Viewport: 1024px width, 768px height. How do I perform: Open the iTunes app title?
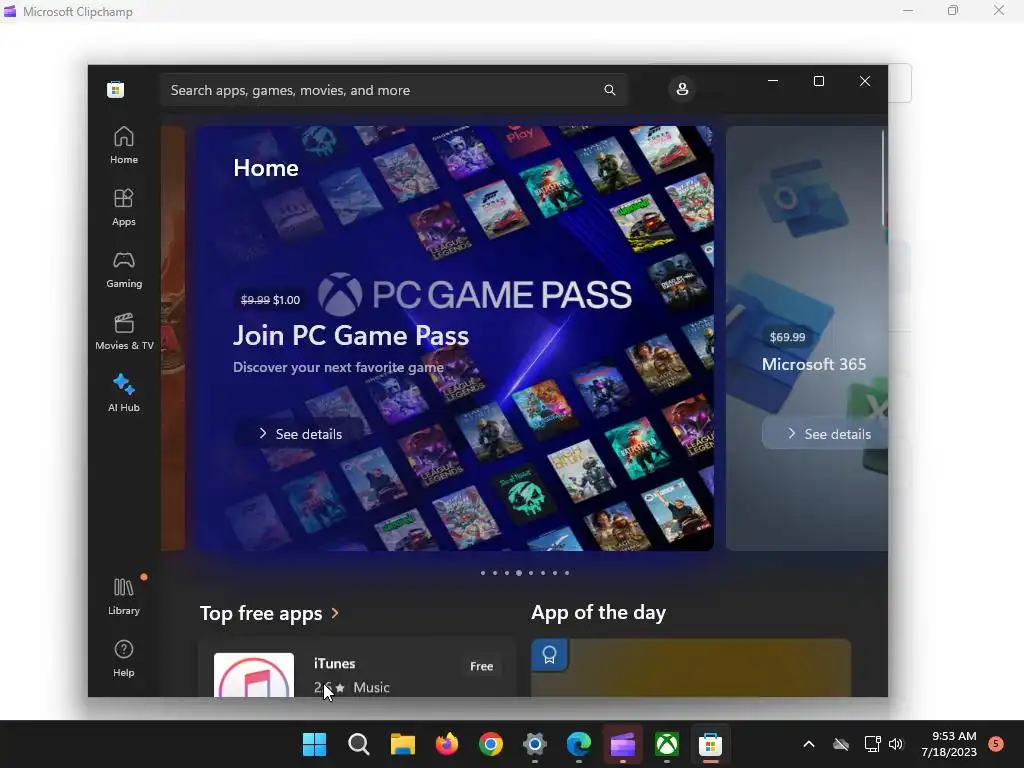(334, 664)
